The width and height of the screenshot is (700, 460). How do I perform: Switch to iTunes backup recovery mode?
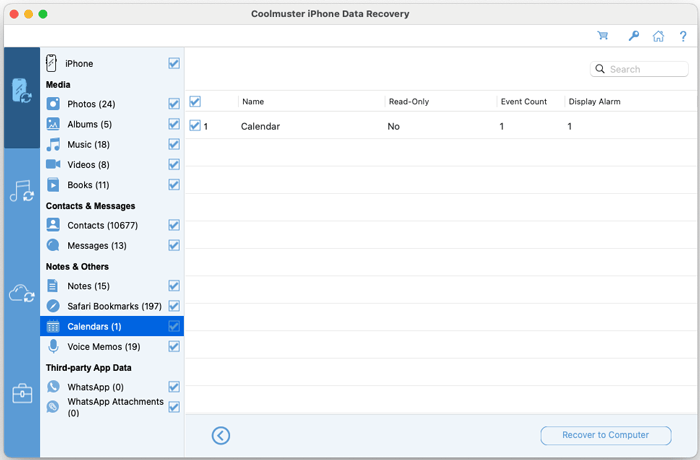pos(21,191)
